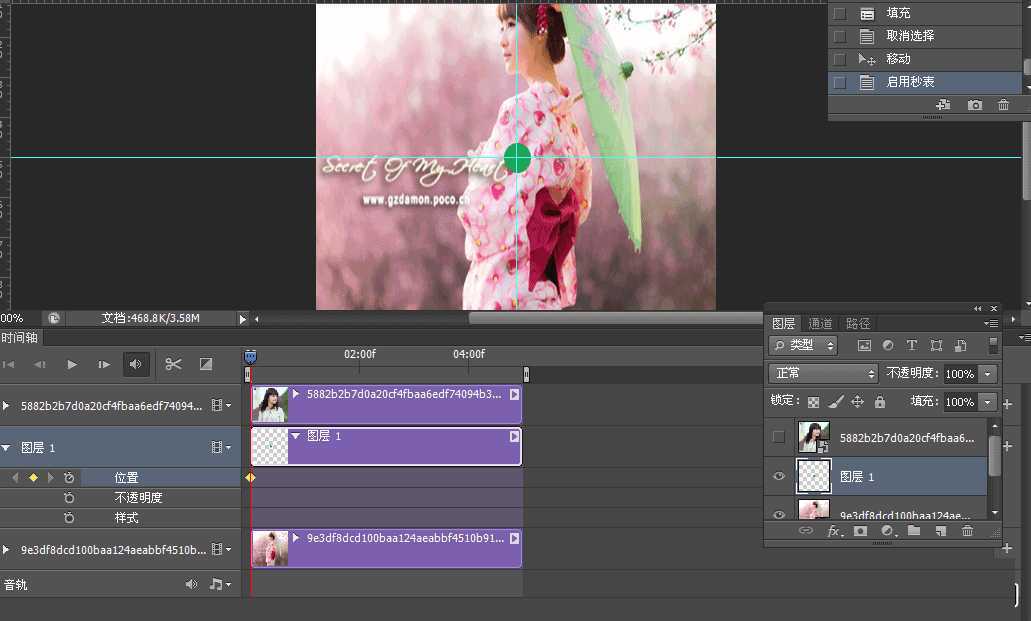Toggle the layer filtering switch

(x=993, y=345)
